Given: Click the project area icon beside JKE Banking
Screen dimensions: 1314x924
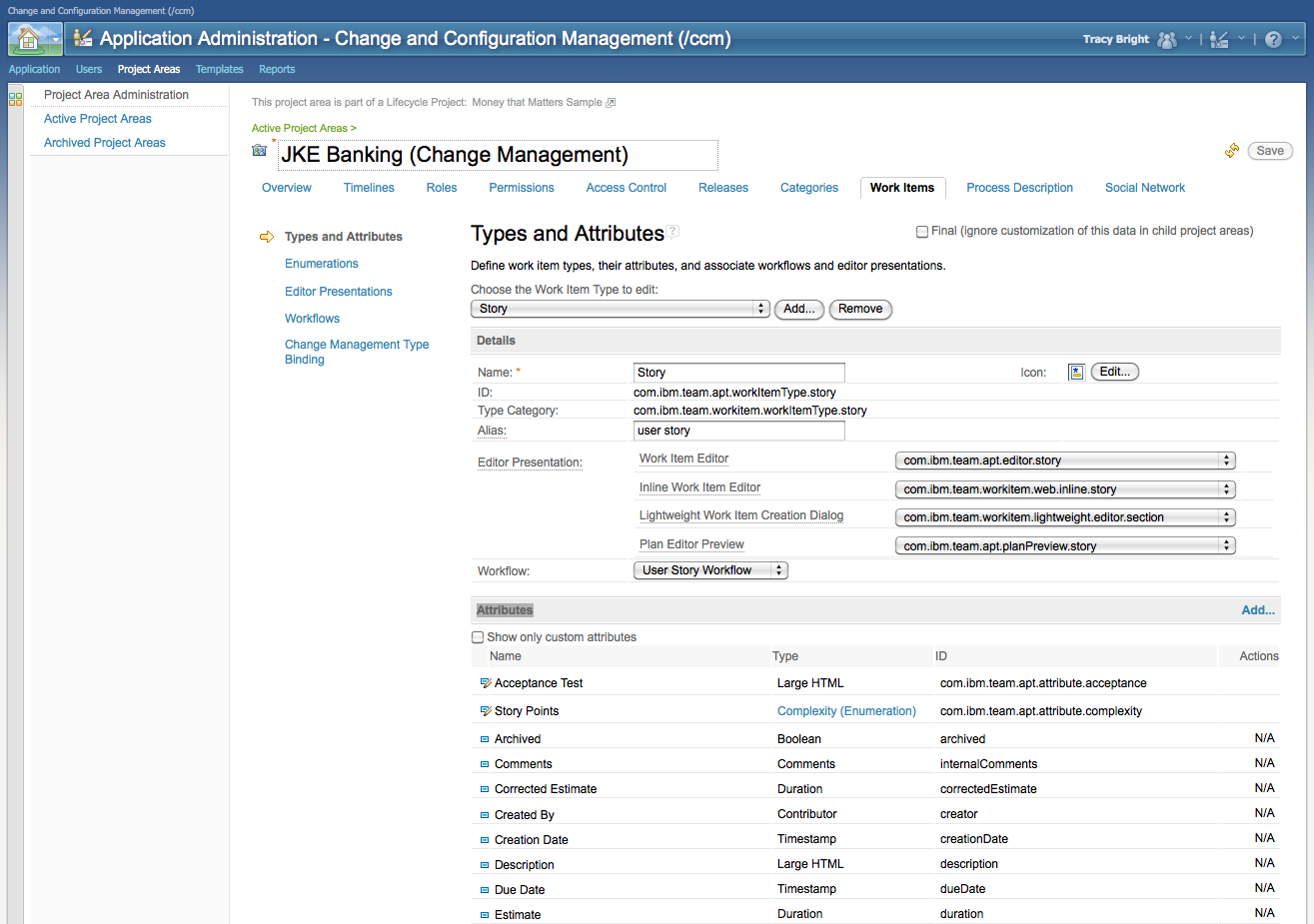Looking at the screenshot, I should 260,150.
